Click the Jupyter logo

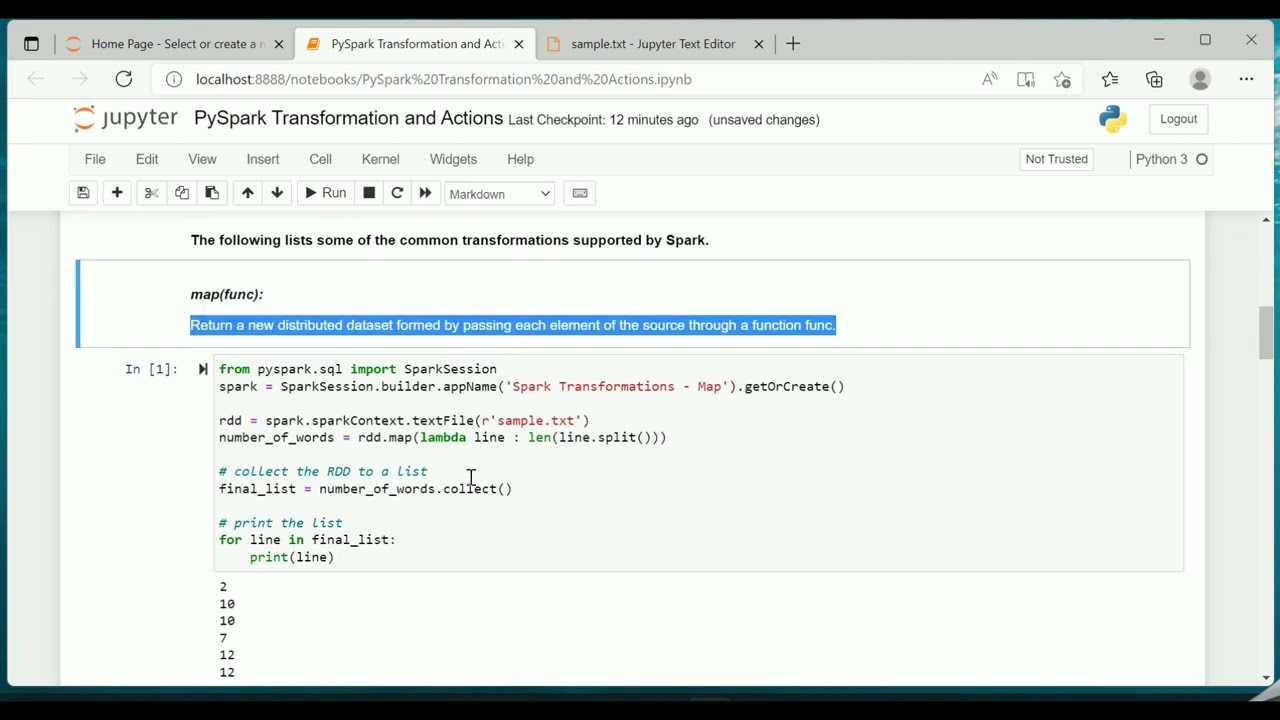point(126,118)
